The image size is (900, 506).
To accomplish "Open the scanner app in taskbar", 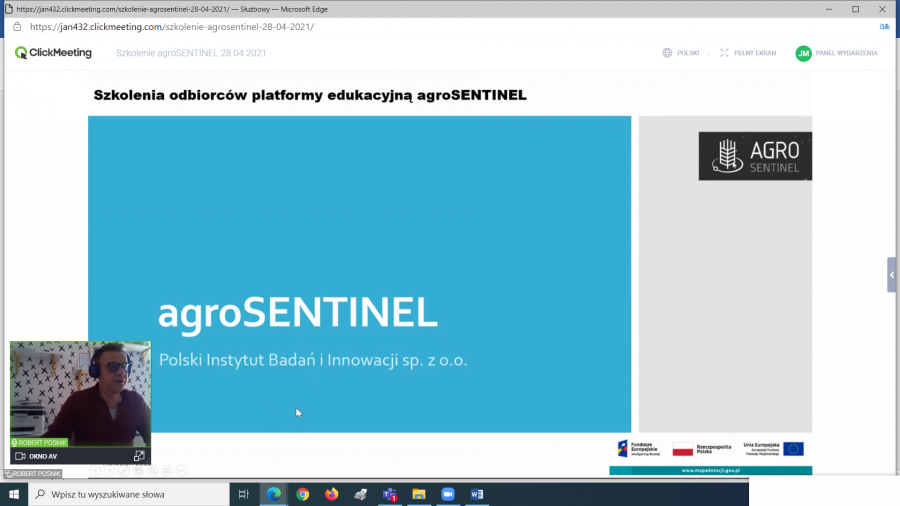I will click(360, 494).
